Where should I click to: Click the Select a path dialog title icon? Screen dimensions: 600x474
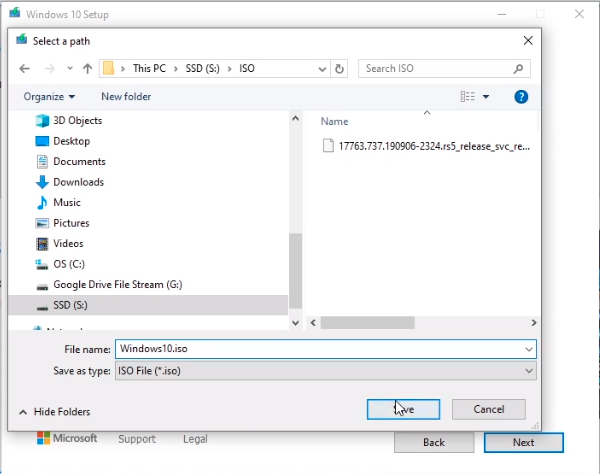[x=21, y=39]
